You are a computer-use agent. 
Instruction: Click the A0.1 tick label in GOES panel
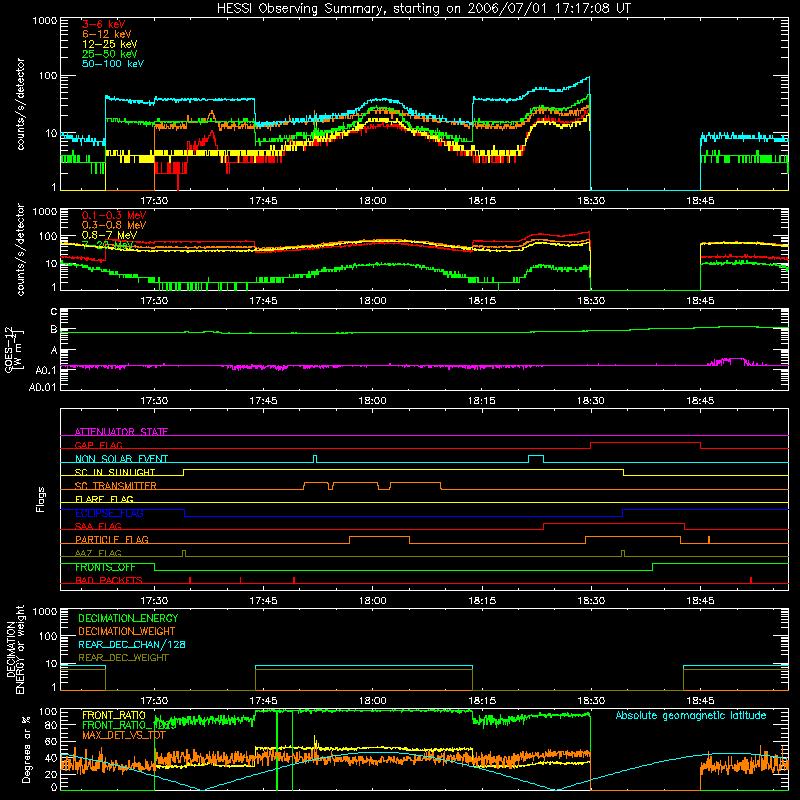coord(46,370)
